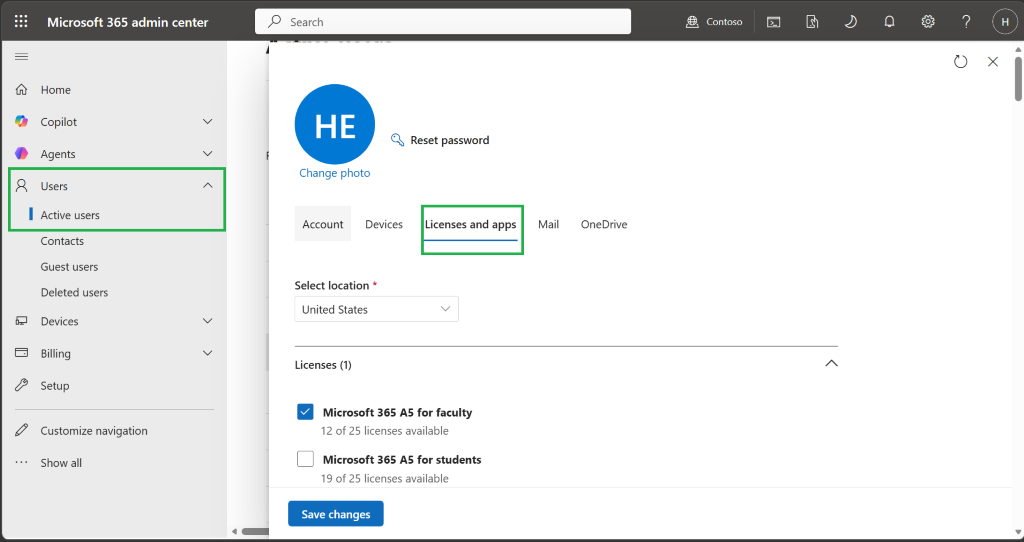Click the Users person icon

(22, 186)
